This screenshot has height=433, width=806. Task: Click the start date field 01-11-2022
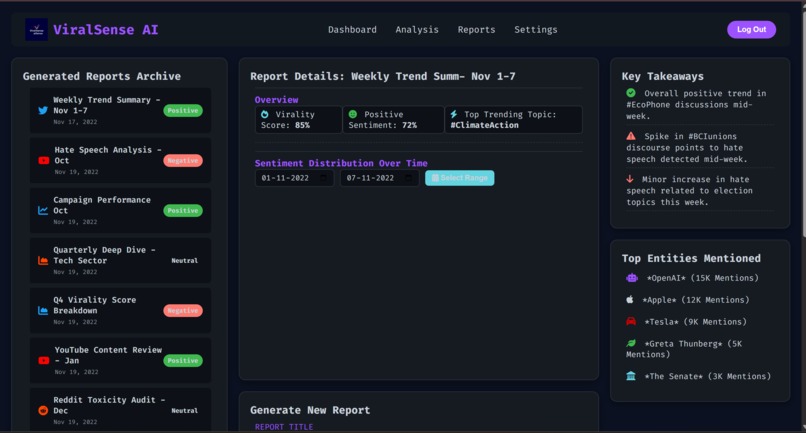coord(295,178)
